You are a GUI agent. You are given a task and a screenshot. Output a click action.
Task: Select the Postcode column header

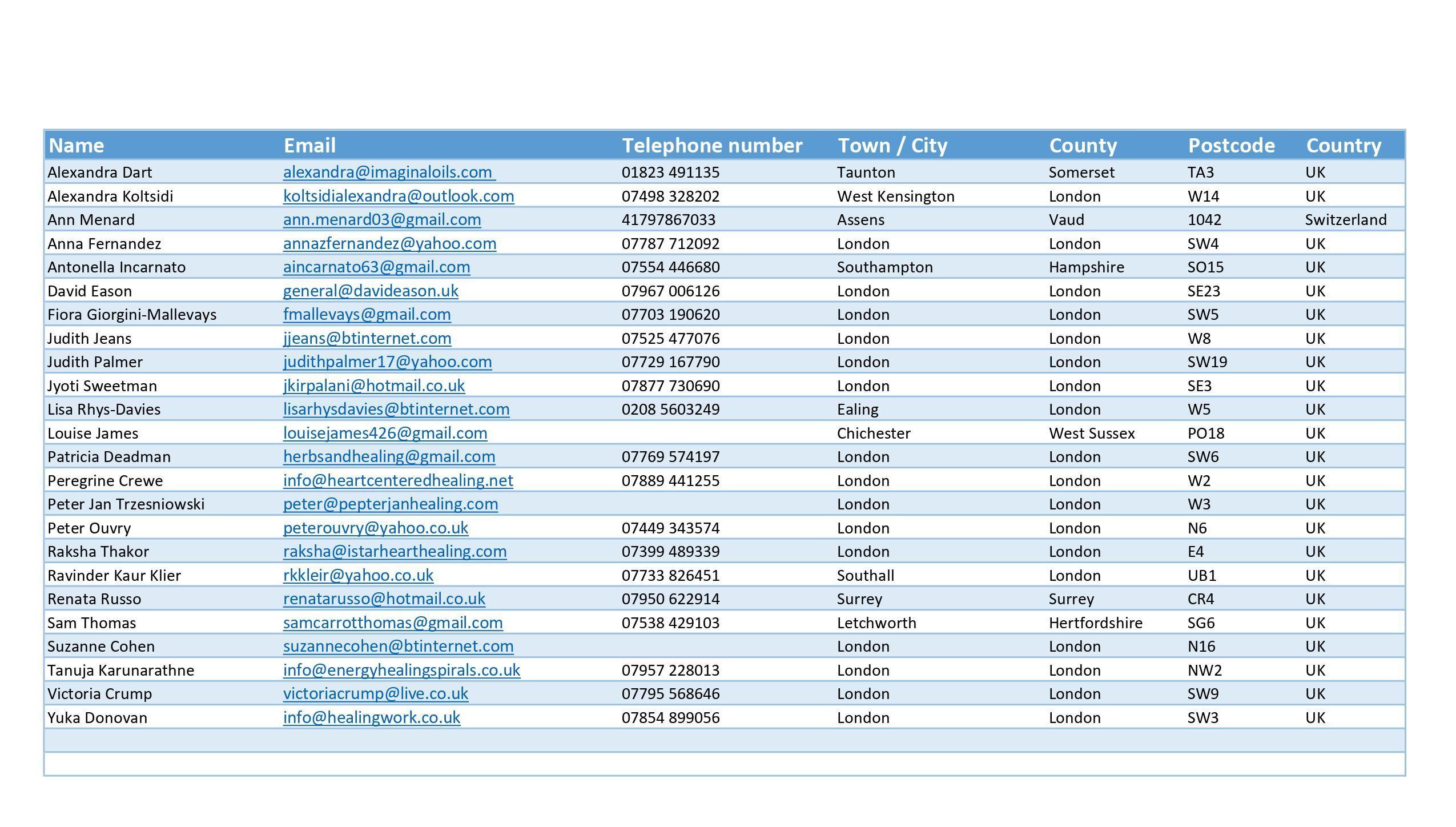point(1231,145)
